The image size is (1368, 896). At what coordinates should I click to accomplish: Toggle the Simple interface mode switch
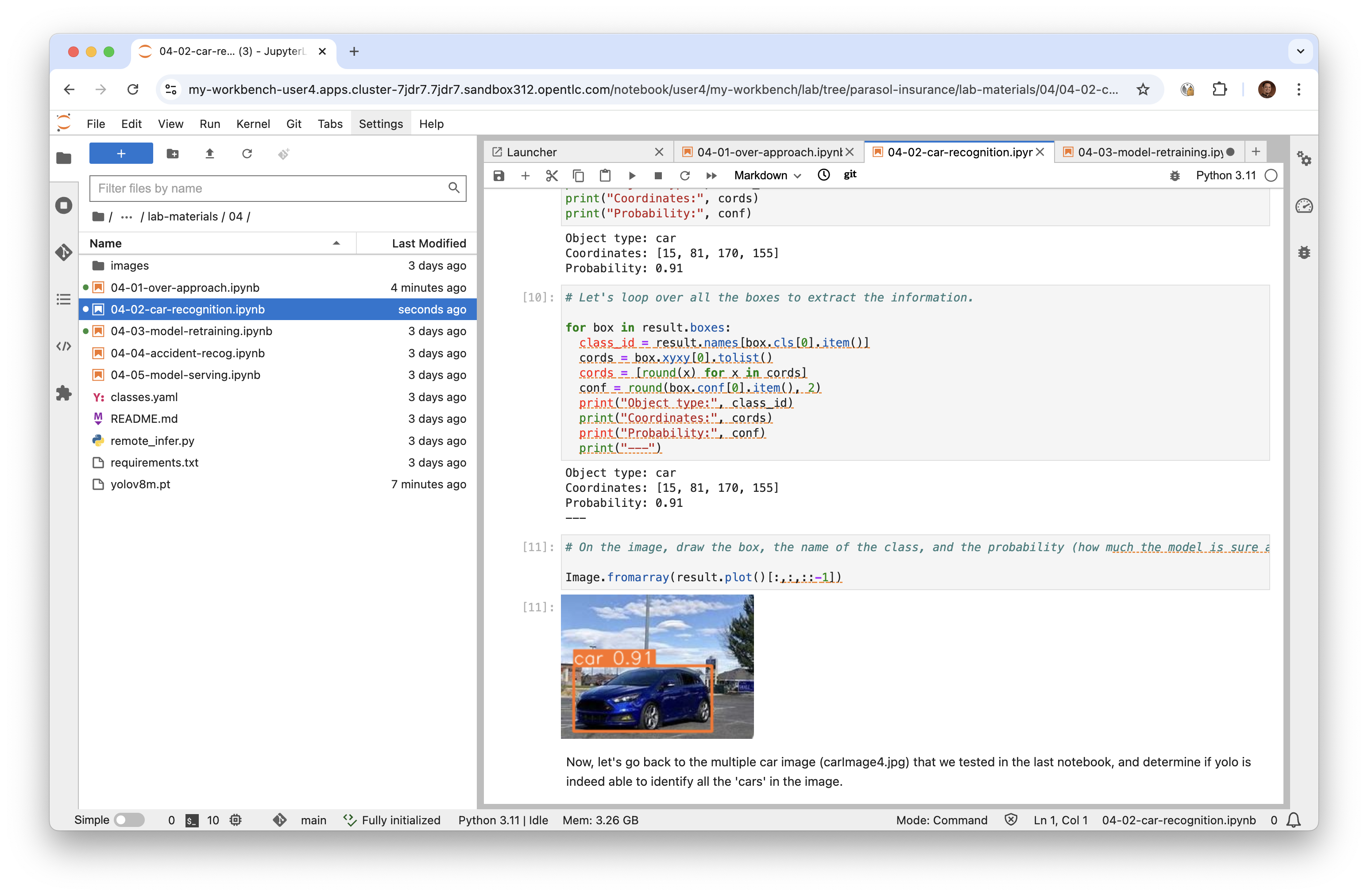click(129, 819)
